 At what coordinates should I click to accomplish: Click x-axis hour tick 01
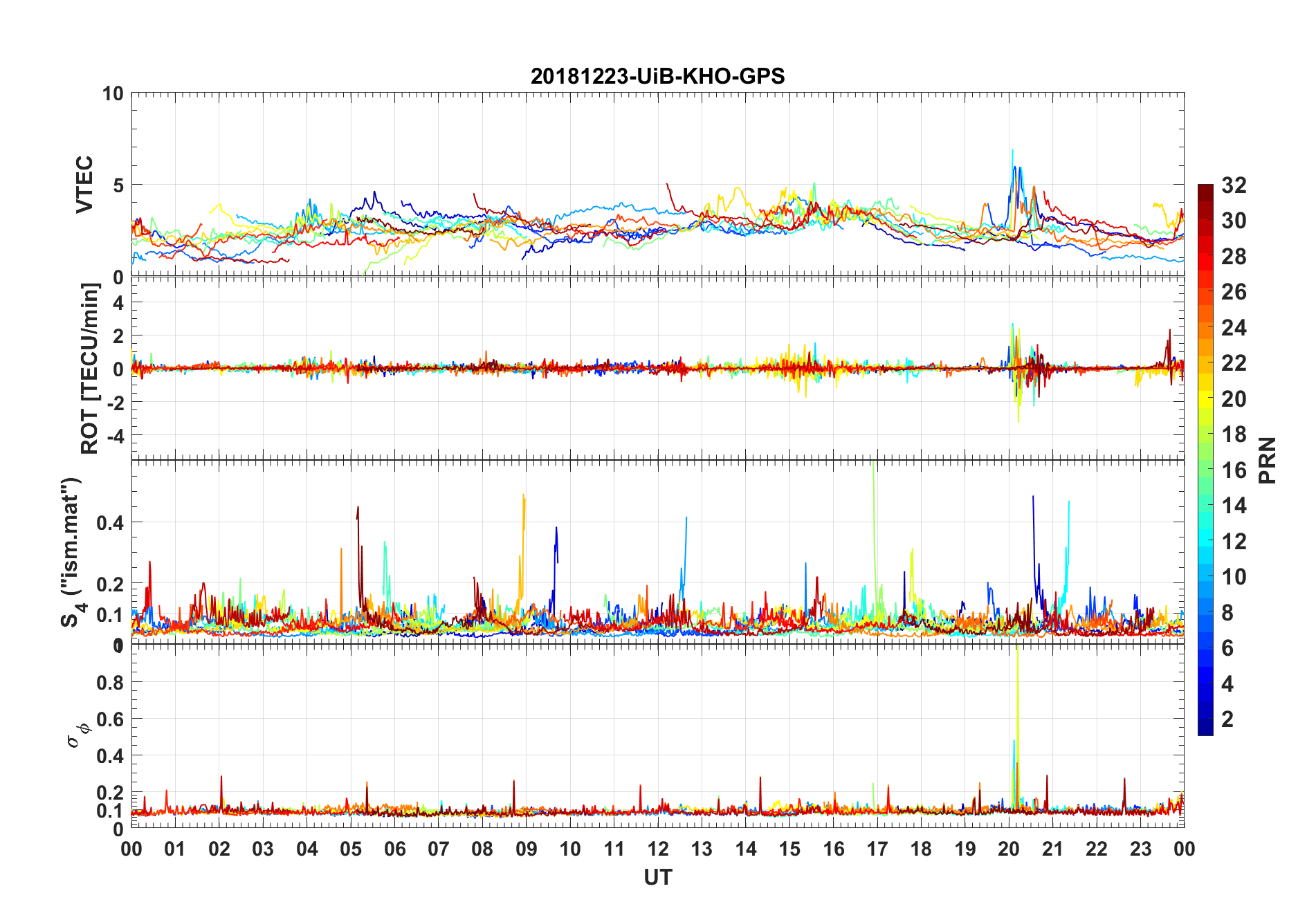(x=175, y=849)
